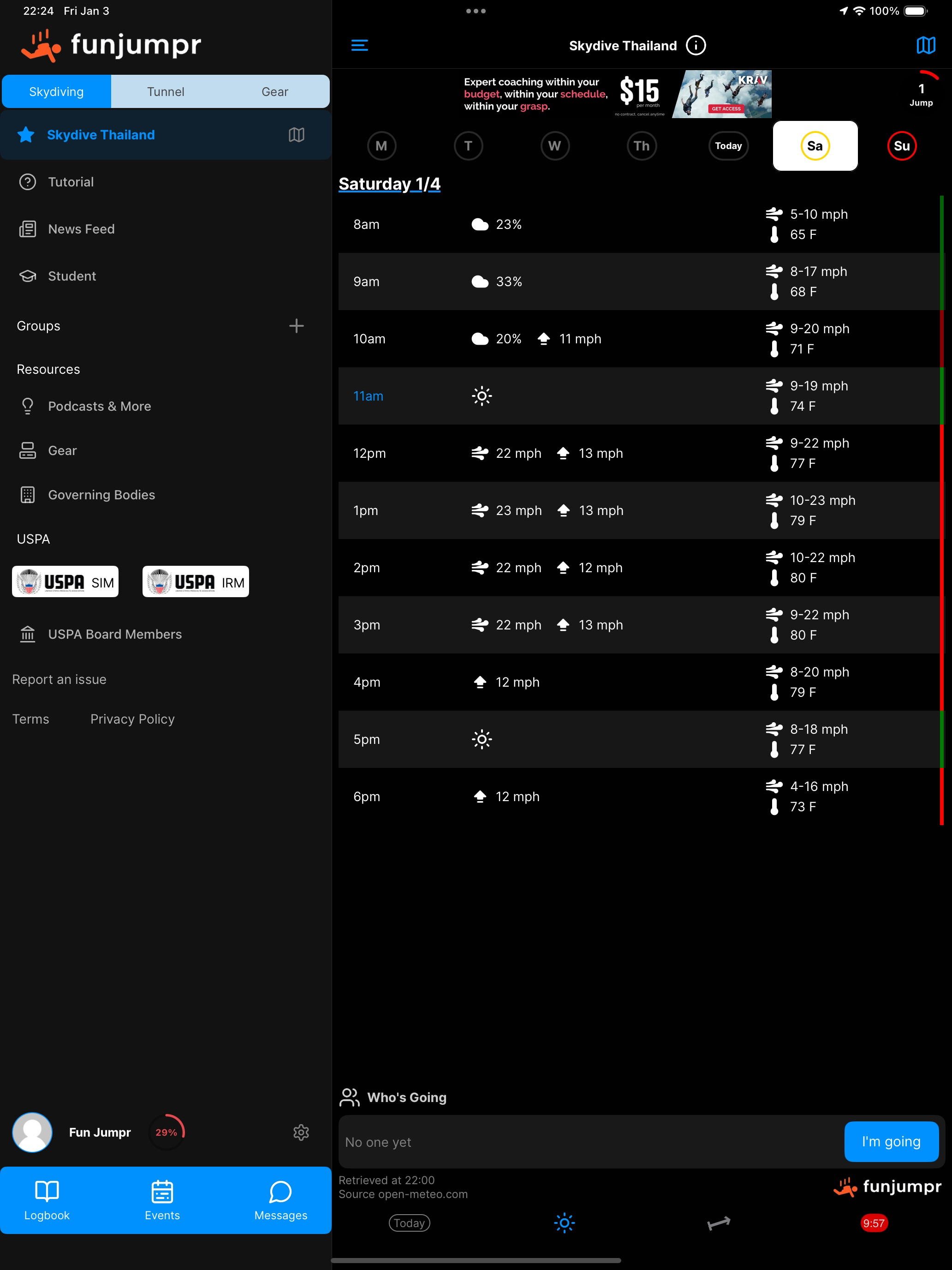Click the 29% profile progress ring
This screenshot has width=952, height=1270.
coord(167,1132)
